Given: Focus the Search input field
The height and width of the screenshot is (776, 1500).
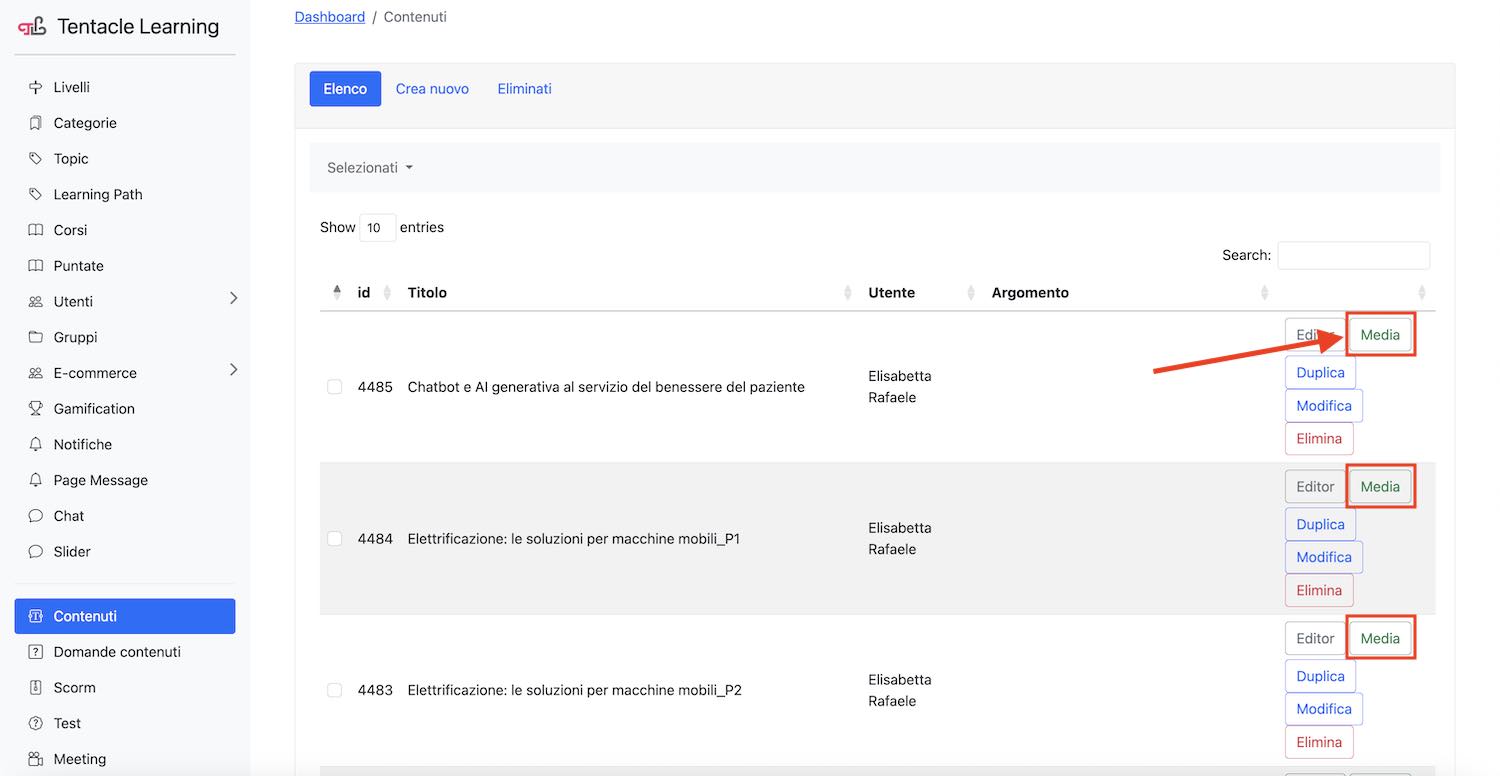Looking at the screenshot, I should click(x=1353, y=255).
